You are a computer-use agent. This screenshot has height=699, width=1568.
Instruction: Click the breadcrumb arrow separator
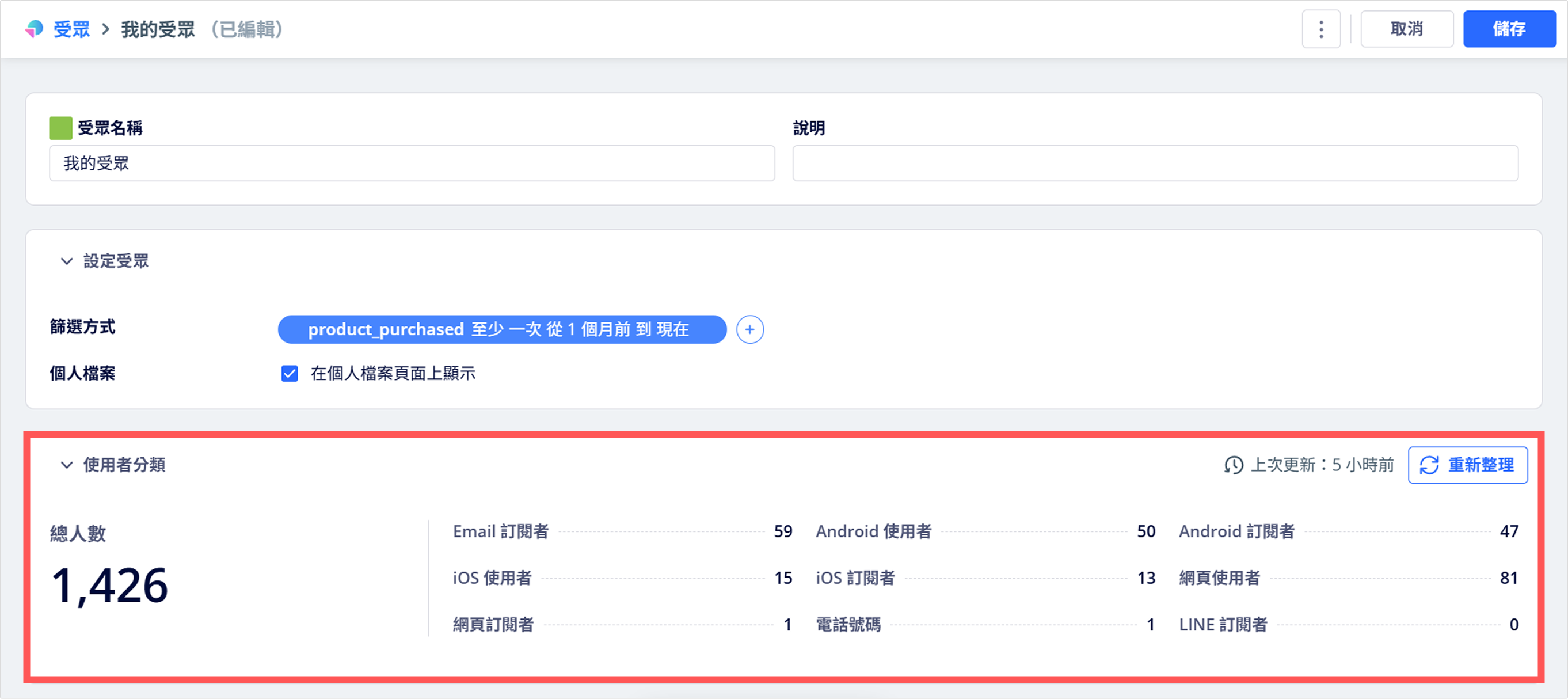[x=106, y=29]
